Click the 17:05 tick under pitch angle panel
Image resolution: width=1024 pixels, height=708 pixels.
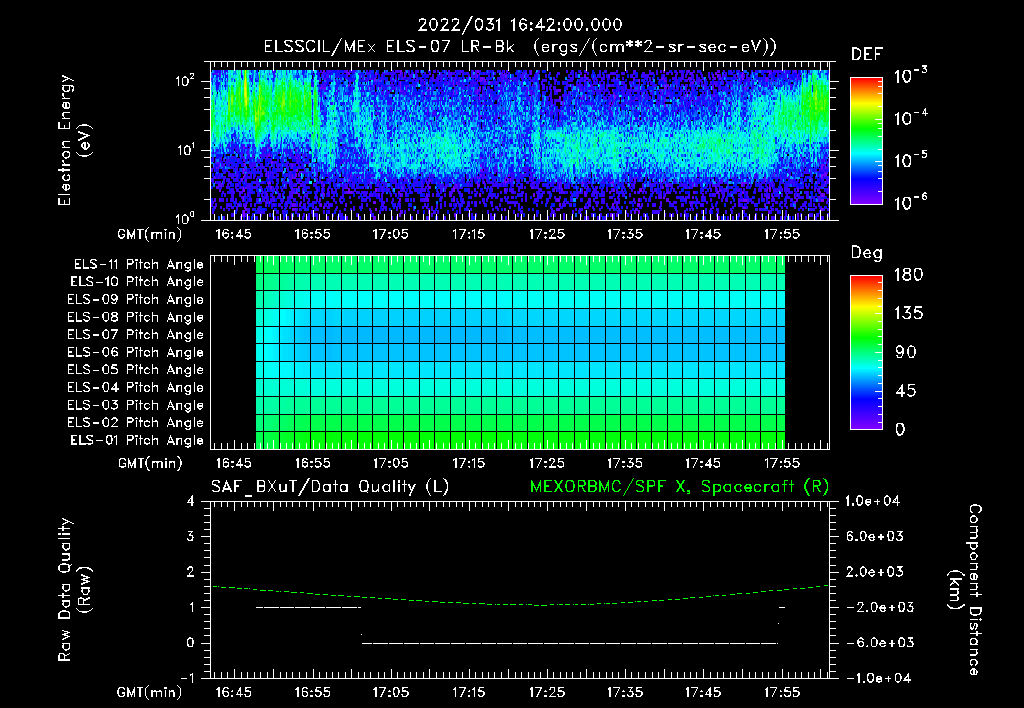tap(391, 463)
